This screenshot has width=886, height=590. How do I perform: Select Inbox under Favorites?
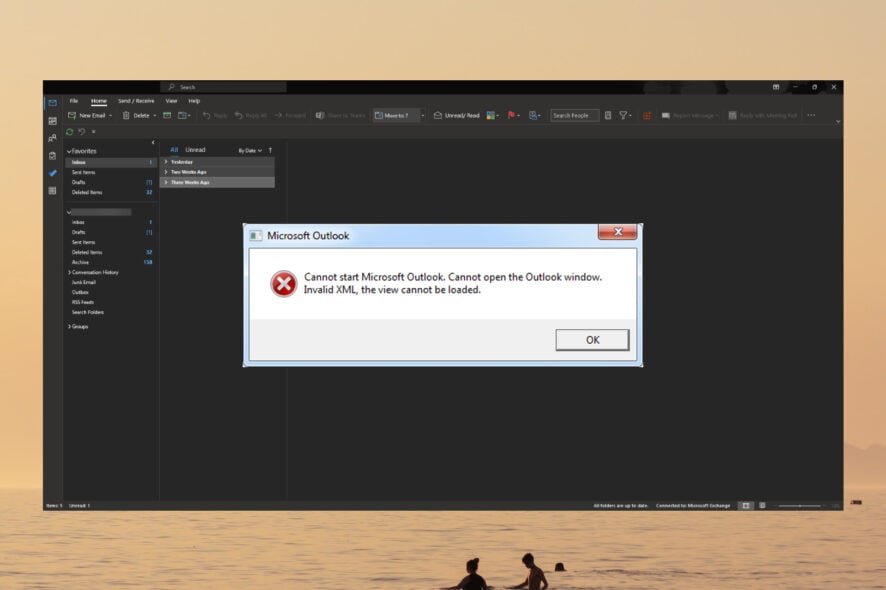point(111,162)
